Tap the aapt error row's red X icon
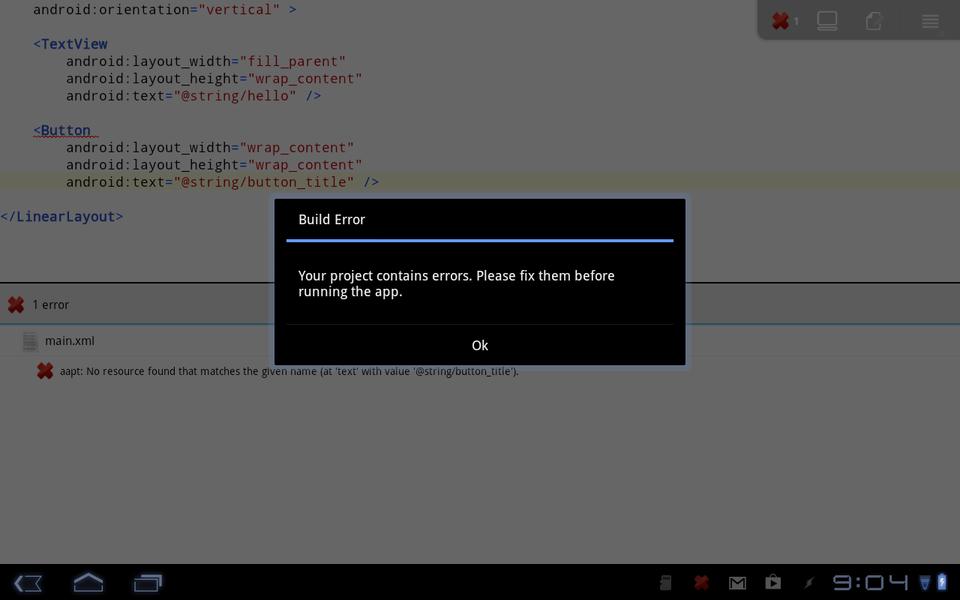Image resolution: width=960 pixels, height=600 pixels. pos(45,371)
